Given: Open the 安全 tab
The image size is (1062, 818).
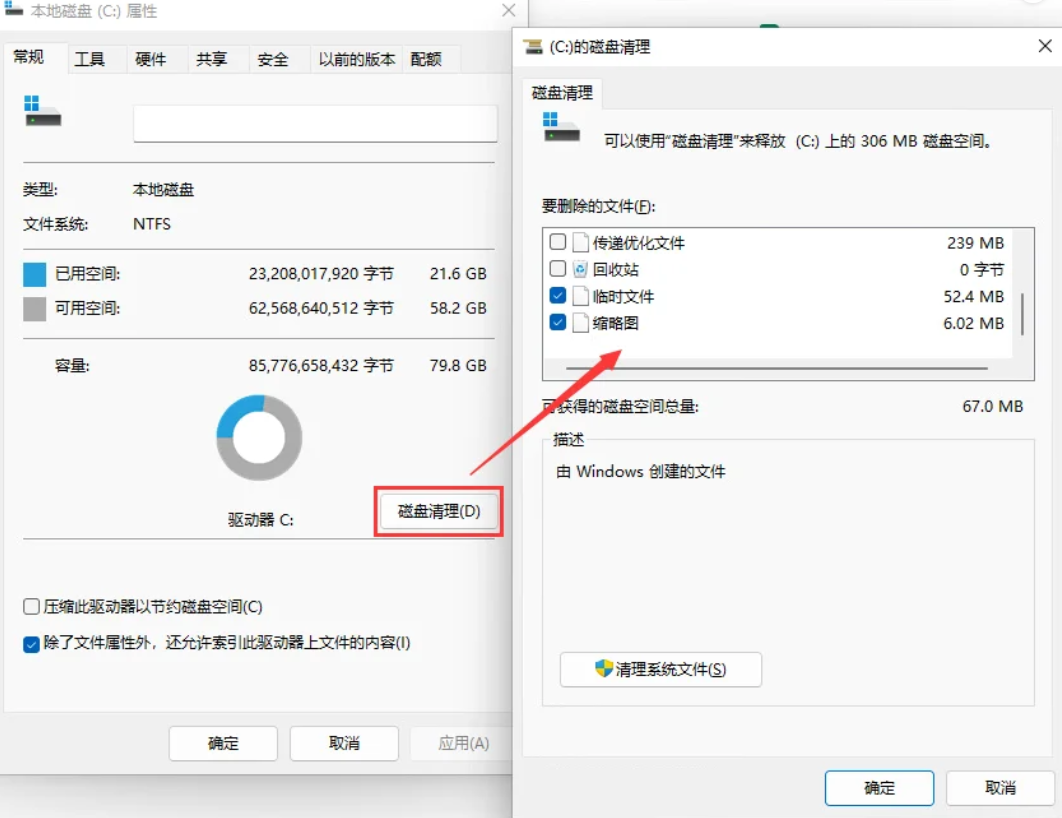Looking at the screenshot, I should tap(273, 60).
